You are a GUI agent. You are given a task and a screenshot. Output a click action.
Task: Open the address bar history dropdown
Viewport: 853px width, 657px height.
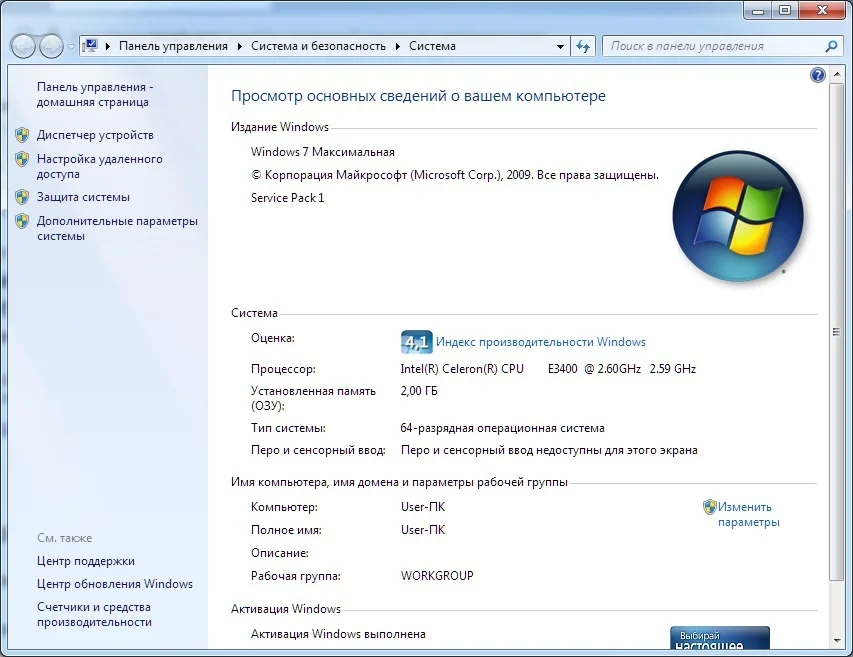click(x=560, y=47)
